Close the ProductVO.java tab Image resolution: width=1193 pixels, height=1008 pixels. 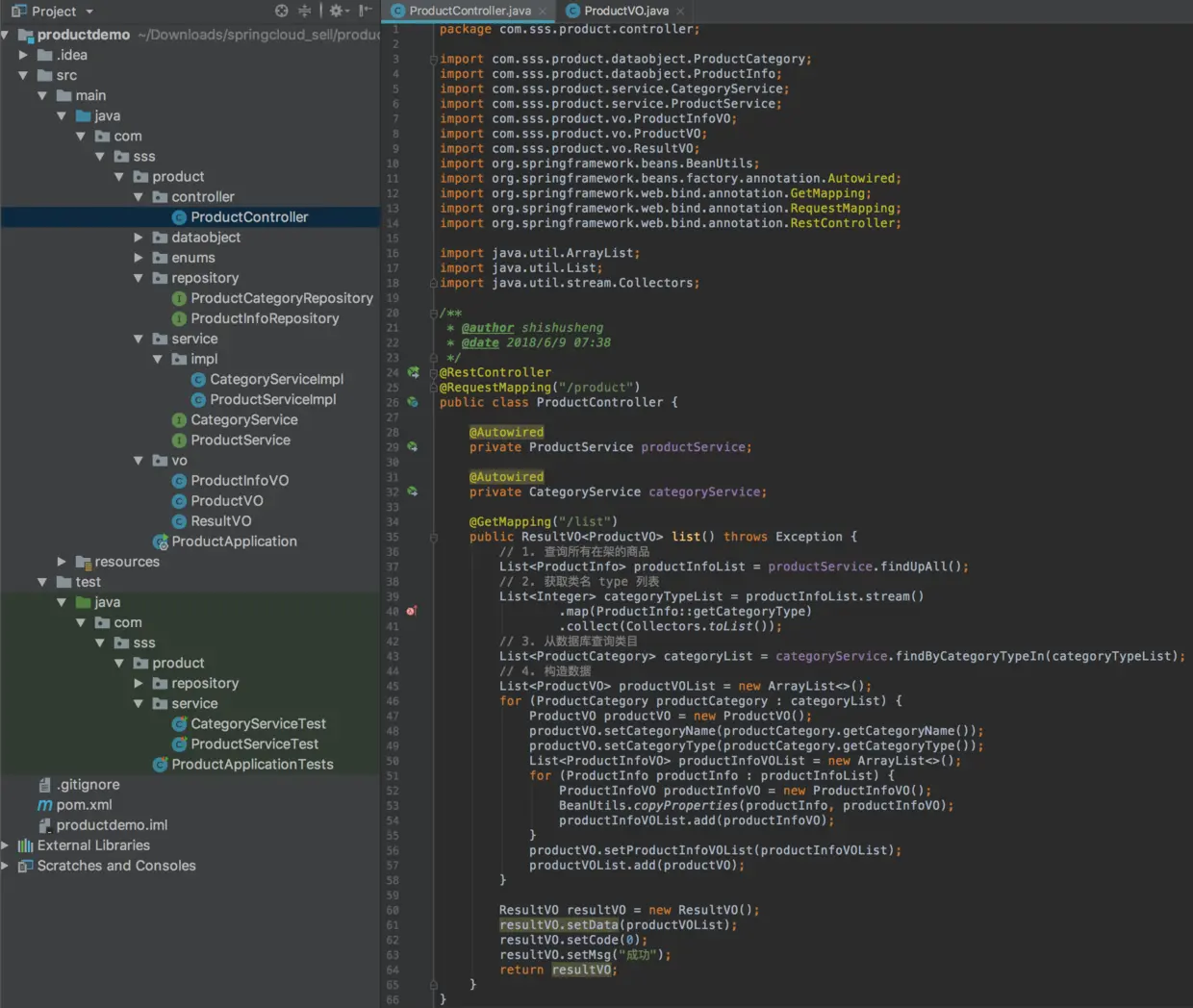[680, 12]
